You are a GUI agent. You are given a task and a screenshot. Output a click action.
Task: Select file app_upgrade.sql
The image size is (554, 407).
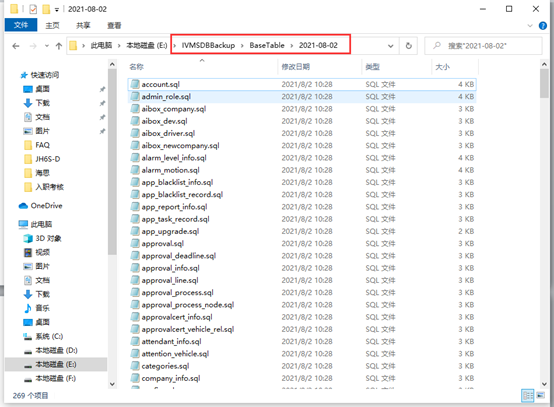170,231
